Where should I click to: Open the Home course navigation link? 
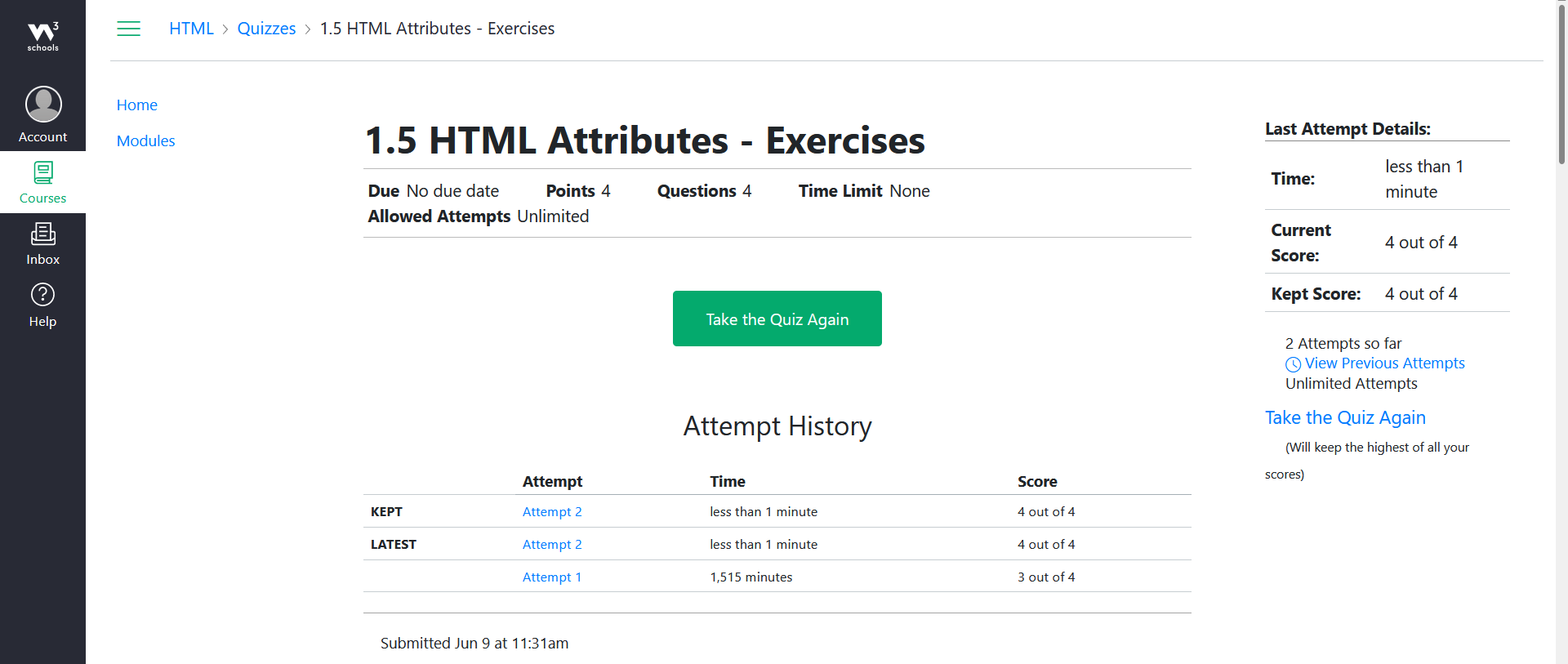coord(136,105)
